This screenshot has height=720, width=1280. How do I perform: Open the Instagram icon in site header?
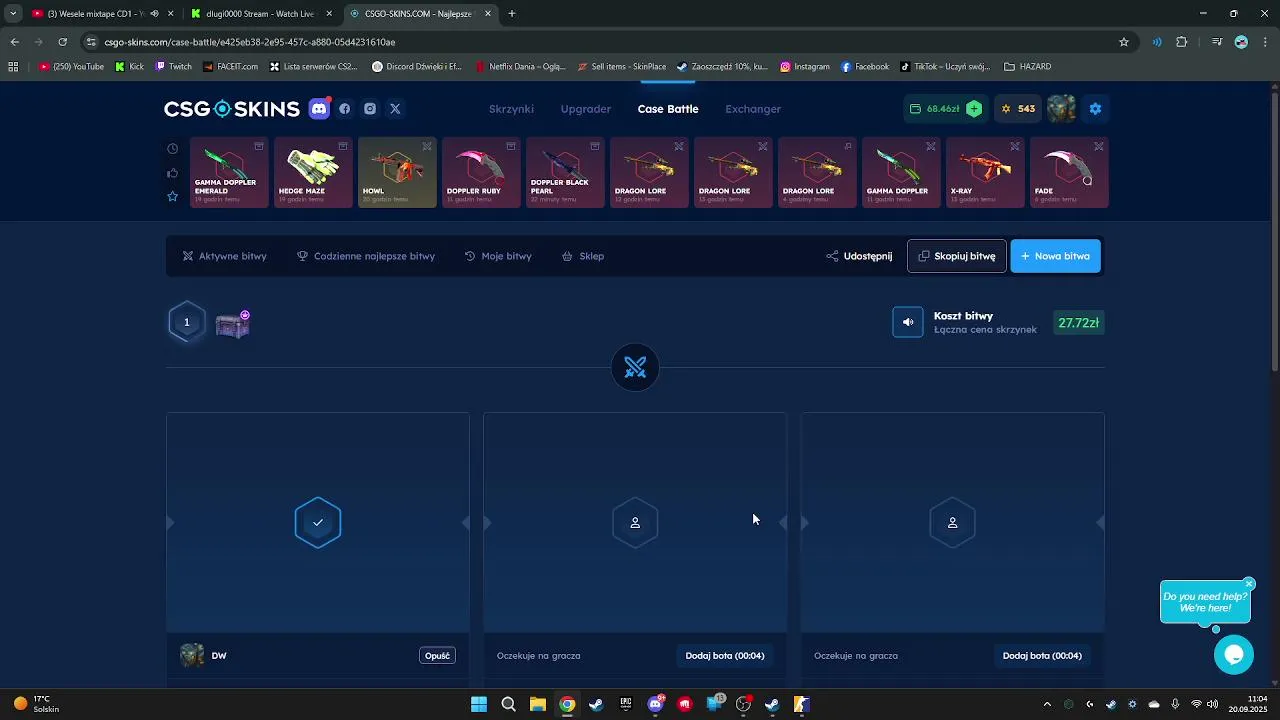pos(370,109)
